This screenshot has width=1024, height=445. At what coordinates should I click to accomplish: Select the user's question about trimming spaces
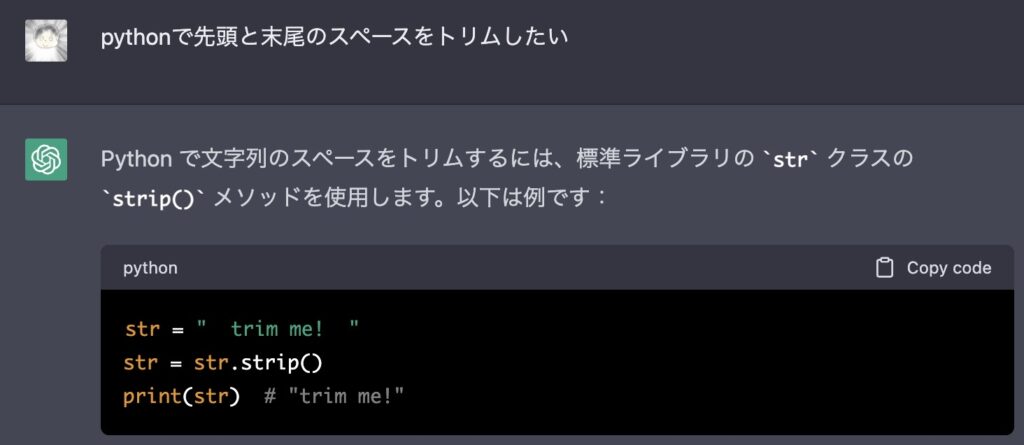(334, 39)
